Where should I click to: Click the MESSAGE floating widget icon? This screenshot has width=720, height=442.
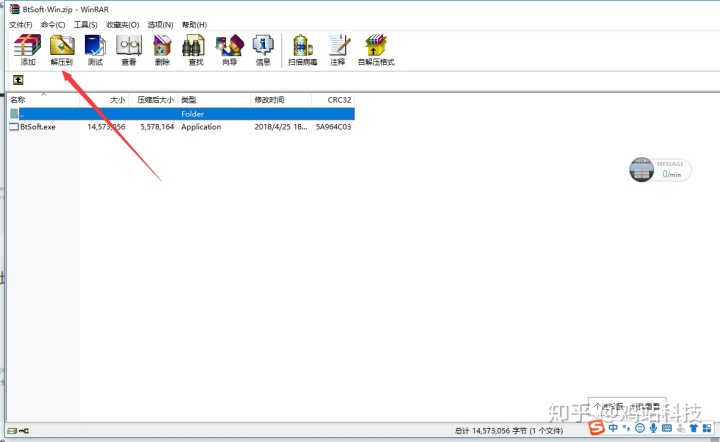(x=641, y=169)
